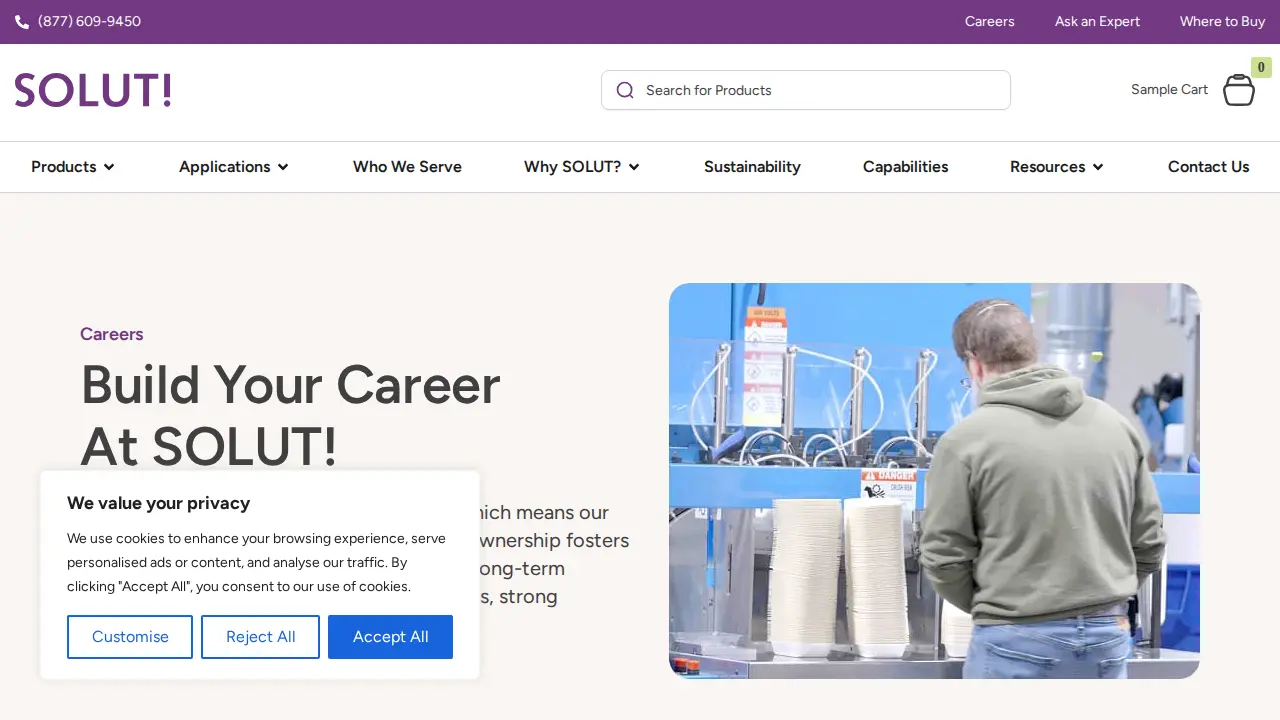Click the We value your privacy heading

[158, 503]
